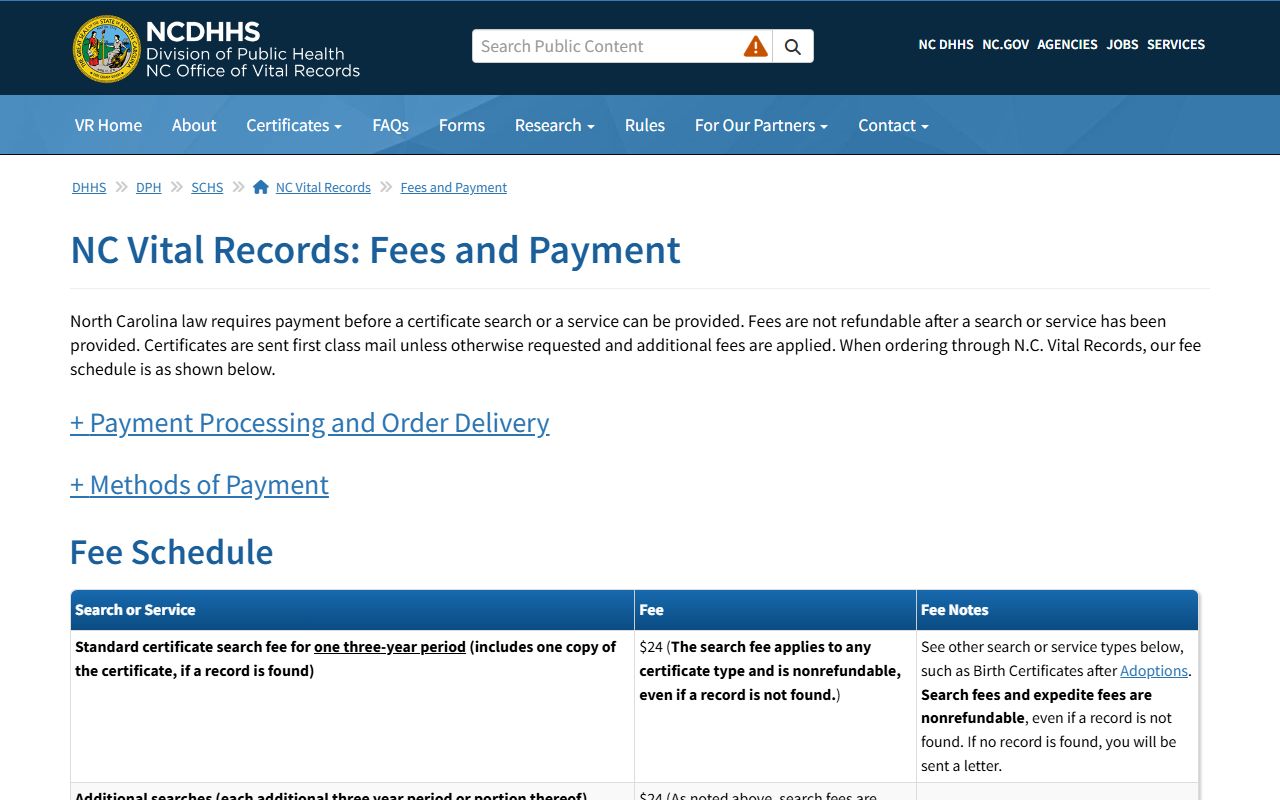
Task: Click 'one three-year period' underlined text
Action: pos(390,647)
